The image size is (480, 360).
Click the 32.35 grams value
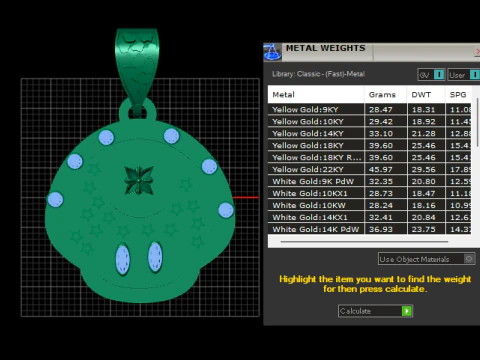tap(381, 182)
